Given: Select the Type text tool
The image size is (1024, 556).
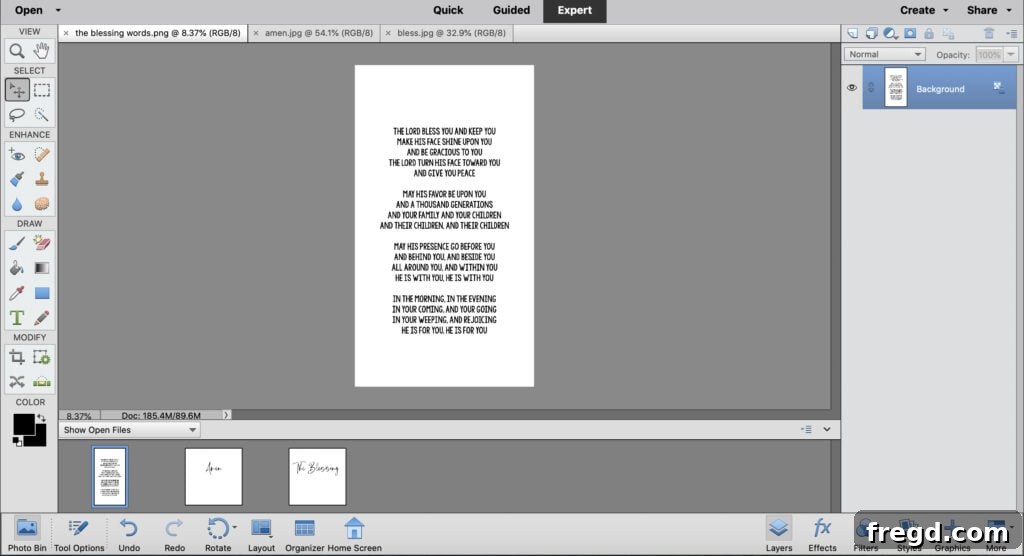Looking at the screenshot, I should [17, 318].
